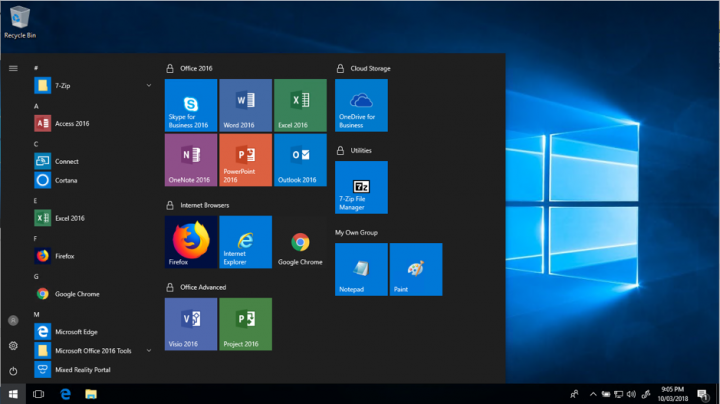Expand the Start menu hamburger navigation

click(13, 68)
